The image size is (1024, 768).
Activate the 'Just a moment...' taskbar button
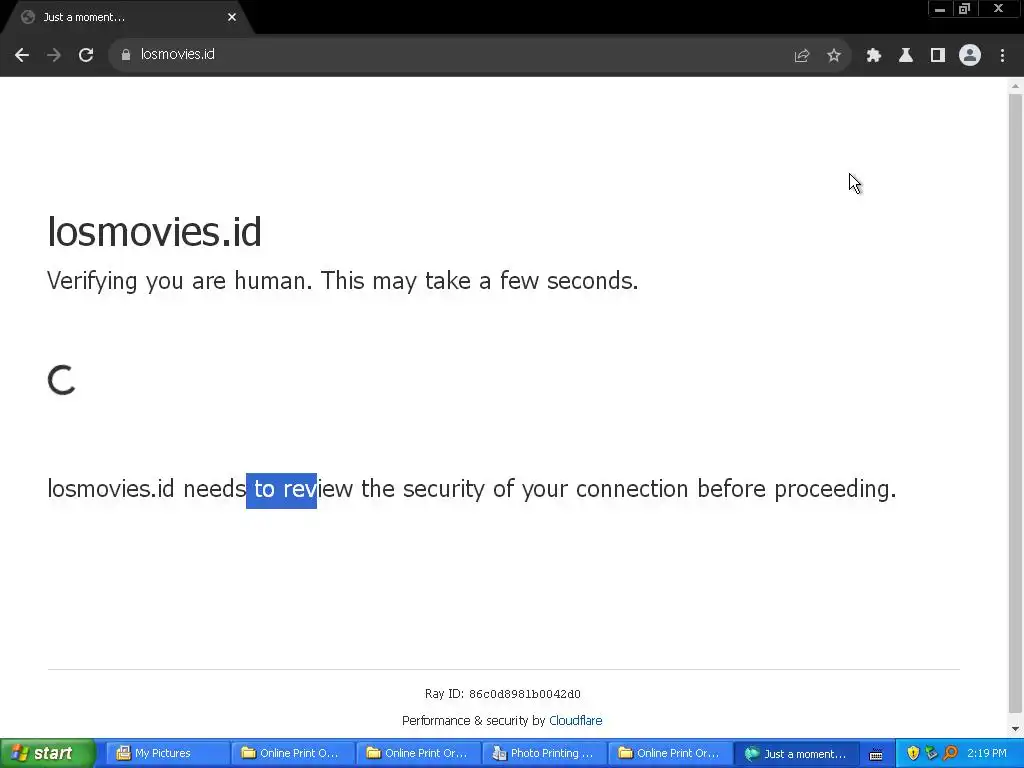[x=795, y=753]
